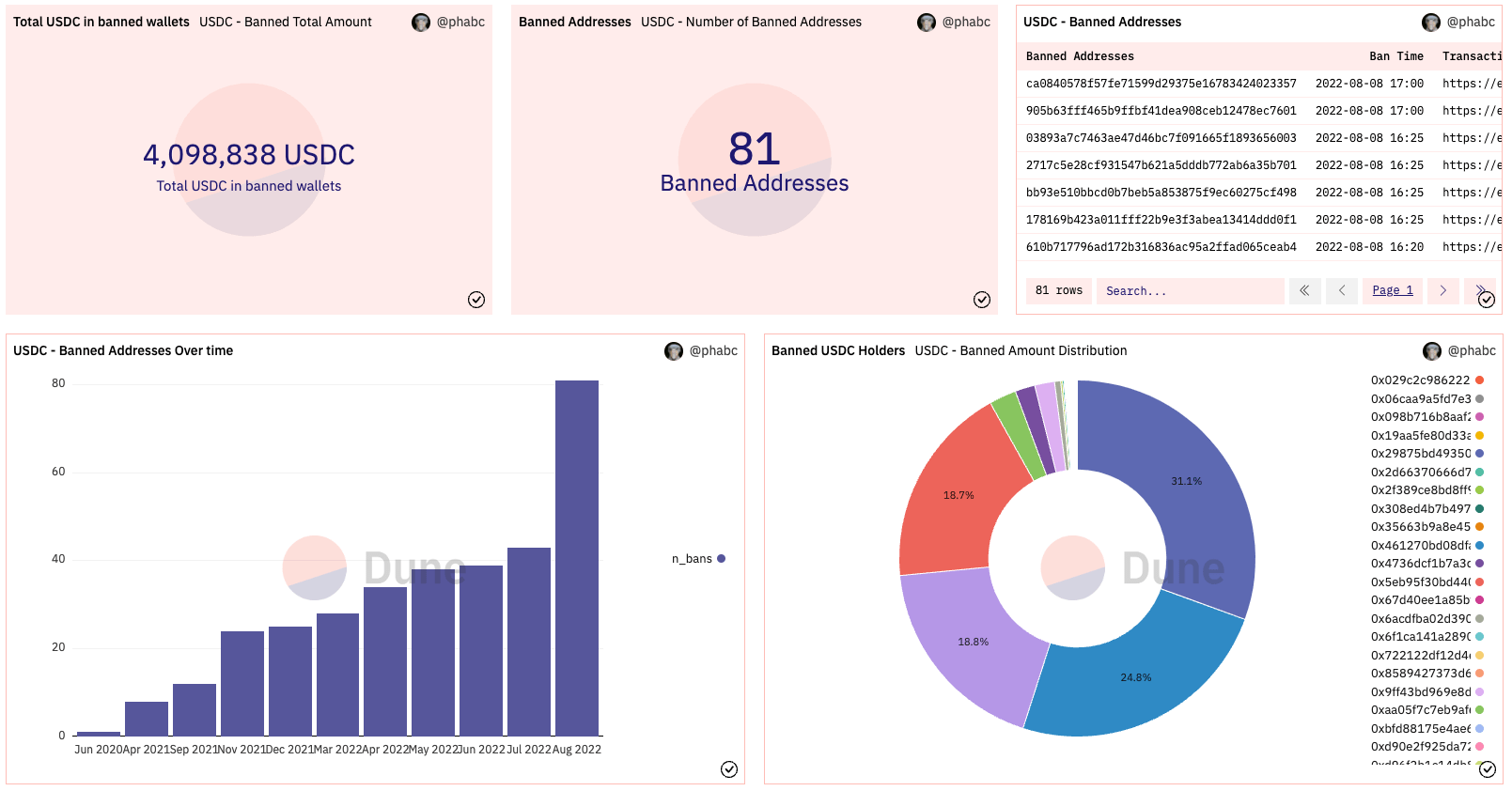Viewport: 1512px width, 791px height.
Task: Click check-circle icon in donut chart panel
Action: coord(1488,769)
